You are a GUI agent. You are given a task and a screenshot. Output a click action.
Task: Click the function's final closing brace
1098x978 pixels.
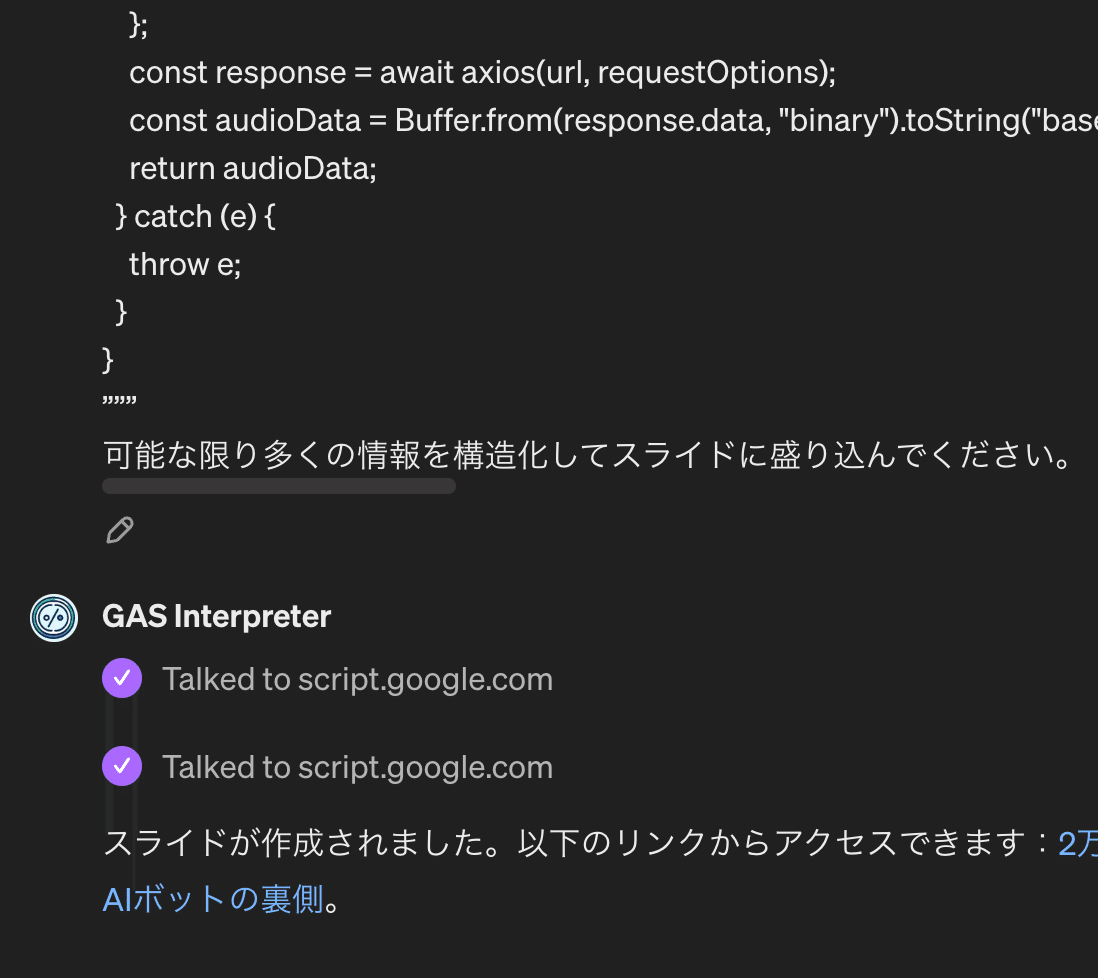tap(108, 358)
